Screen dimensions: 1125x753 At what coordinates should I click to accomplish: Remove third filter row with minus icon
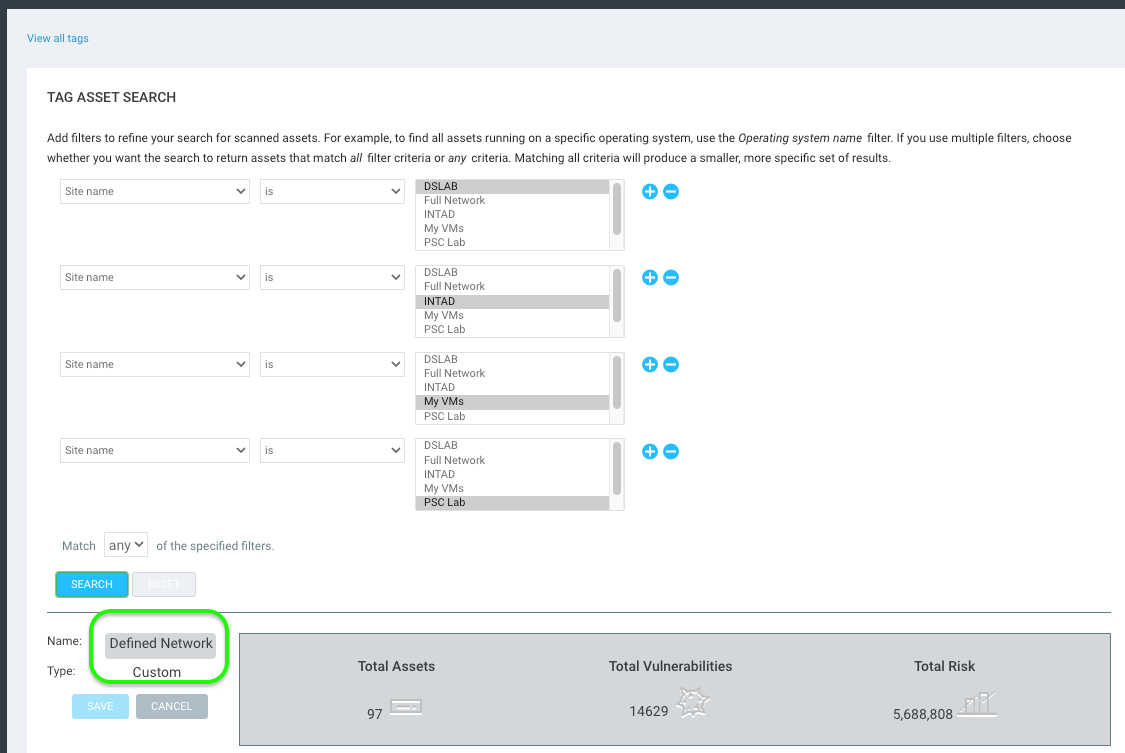click(671, 364)
